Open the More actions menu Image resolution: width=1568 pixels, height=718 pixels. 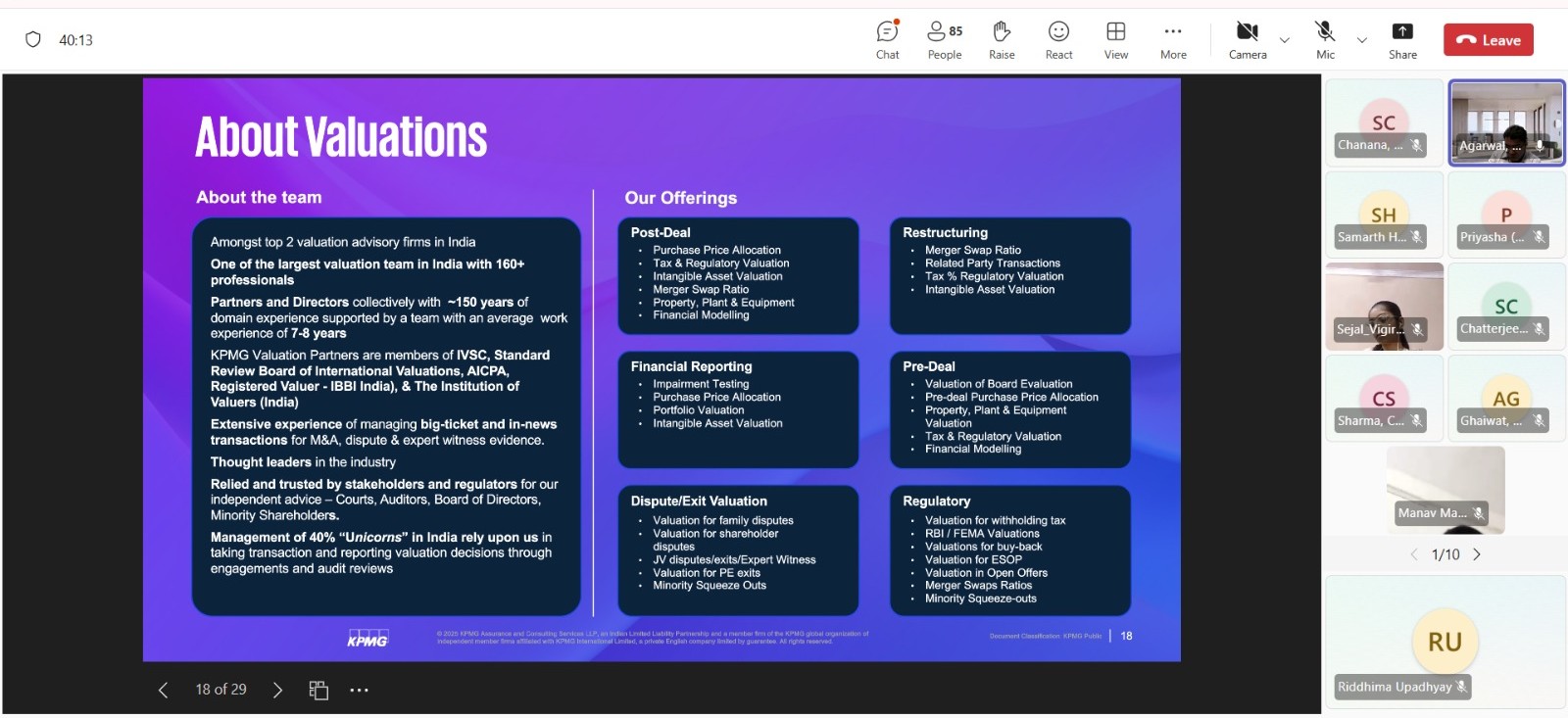(1173, 40)
